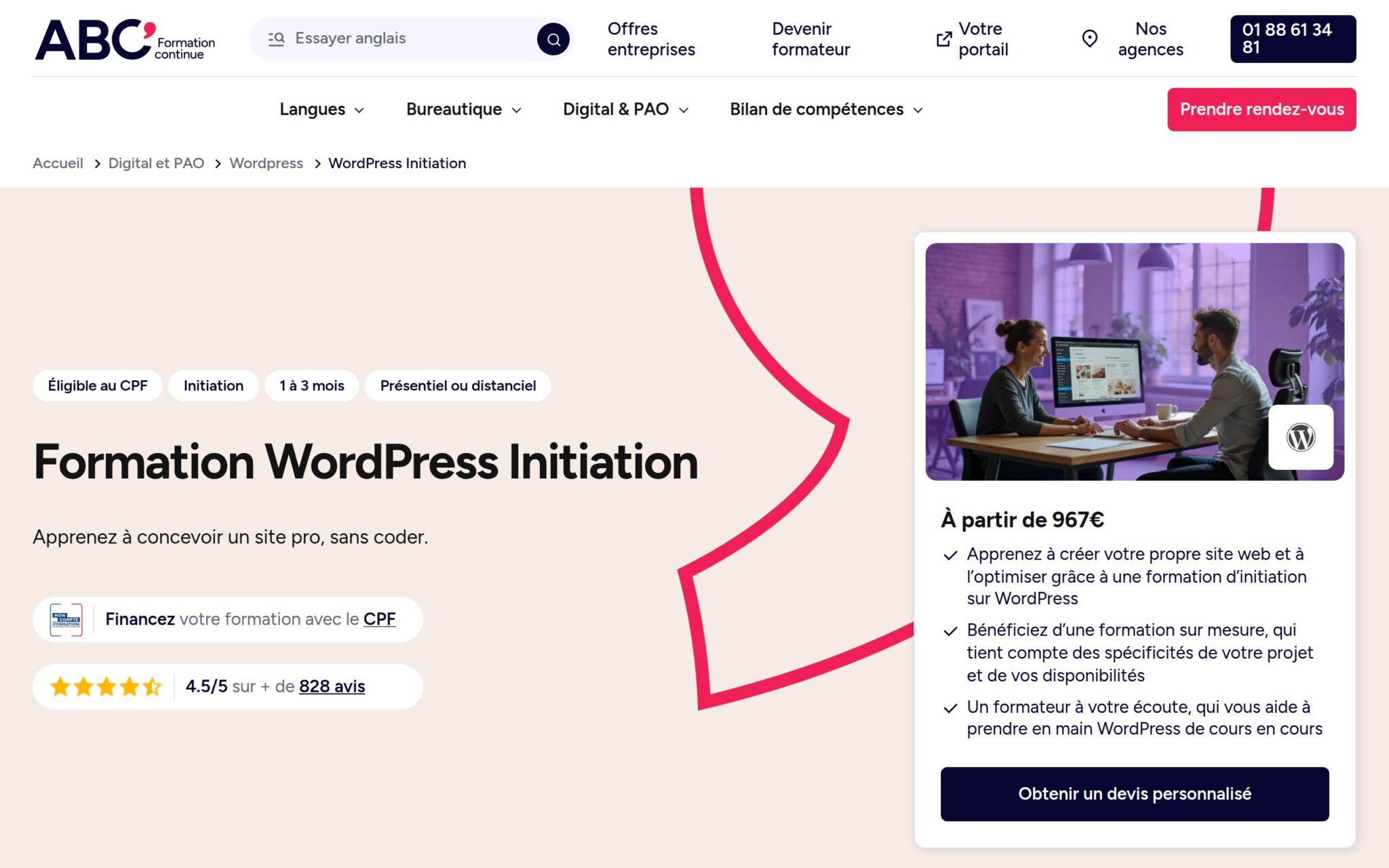Select the Initiation filter tag
The height and width of the screenshot is (868, 1389).
pos(212,385)
